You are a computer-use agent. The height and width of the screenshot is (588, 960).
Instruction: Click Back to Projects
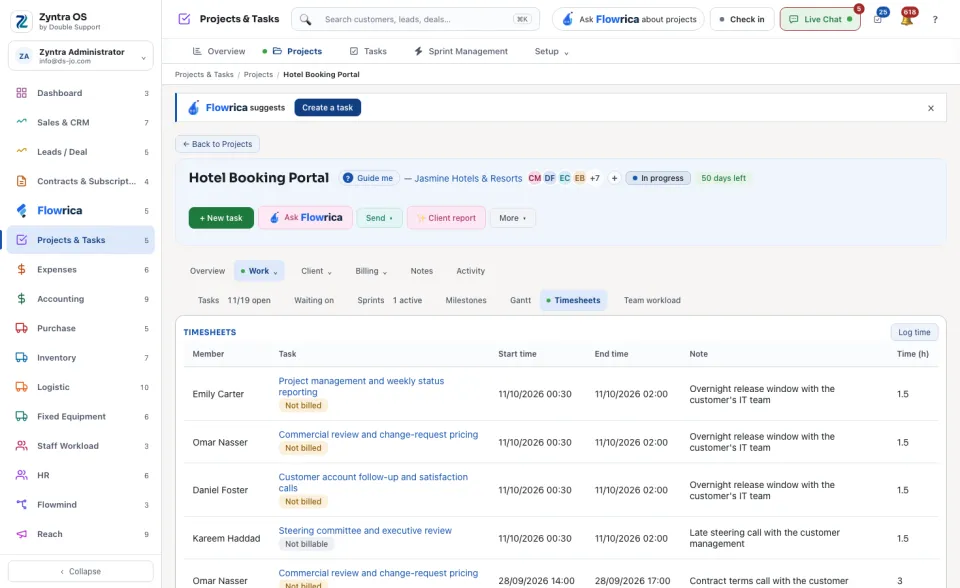click(x=217, y=144)
